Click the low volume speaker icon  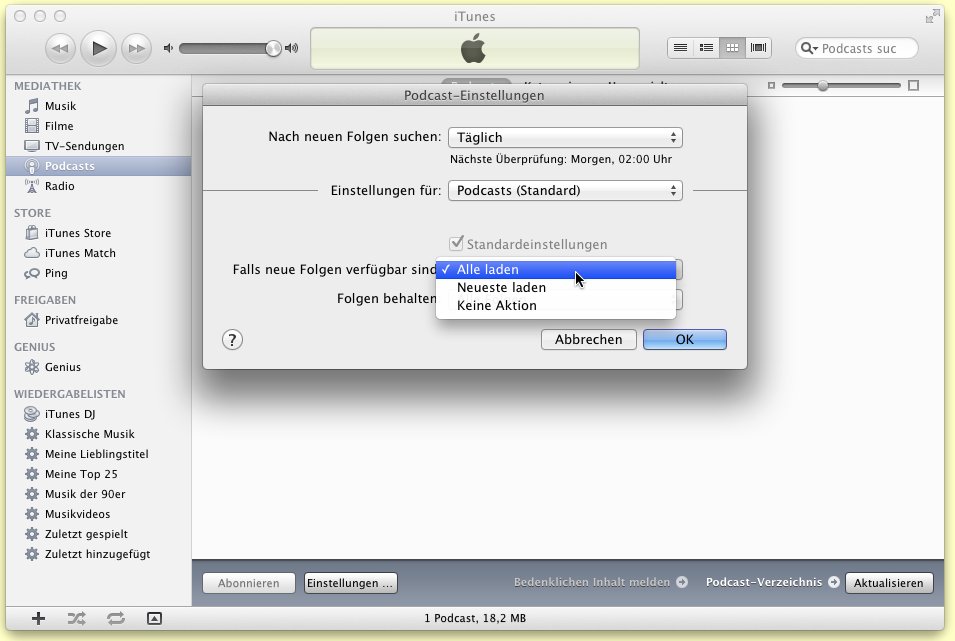coord(168,48)
